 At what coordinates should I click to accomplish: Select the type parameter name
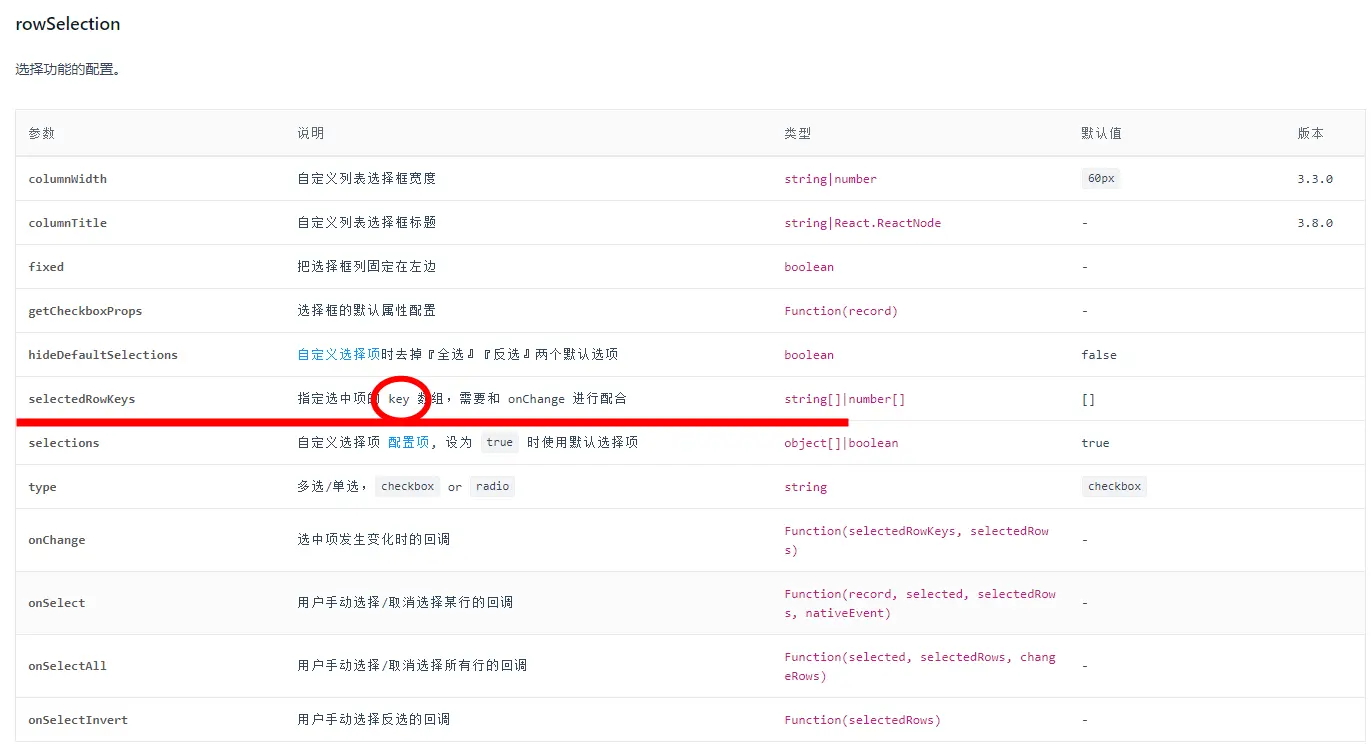pyautogui.click(x=42, y=487)
